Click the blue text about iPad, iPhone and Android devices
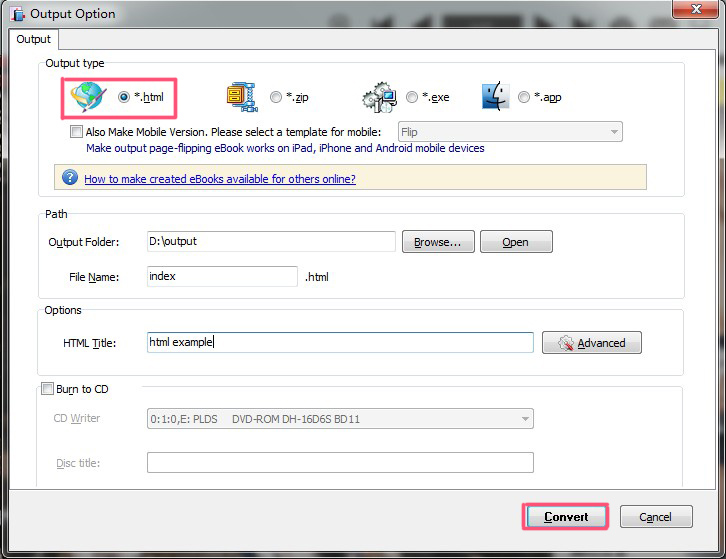Viewport: 726px width, 559px height. click(x=285, y=148)
